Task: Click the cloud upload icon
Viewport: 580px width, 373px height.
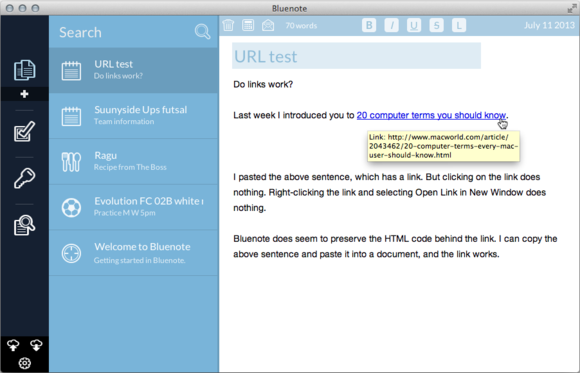Action: (x=13, y=346)
